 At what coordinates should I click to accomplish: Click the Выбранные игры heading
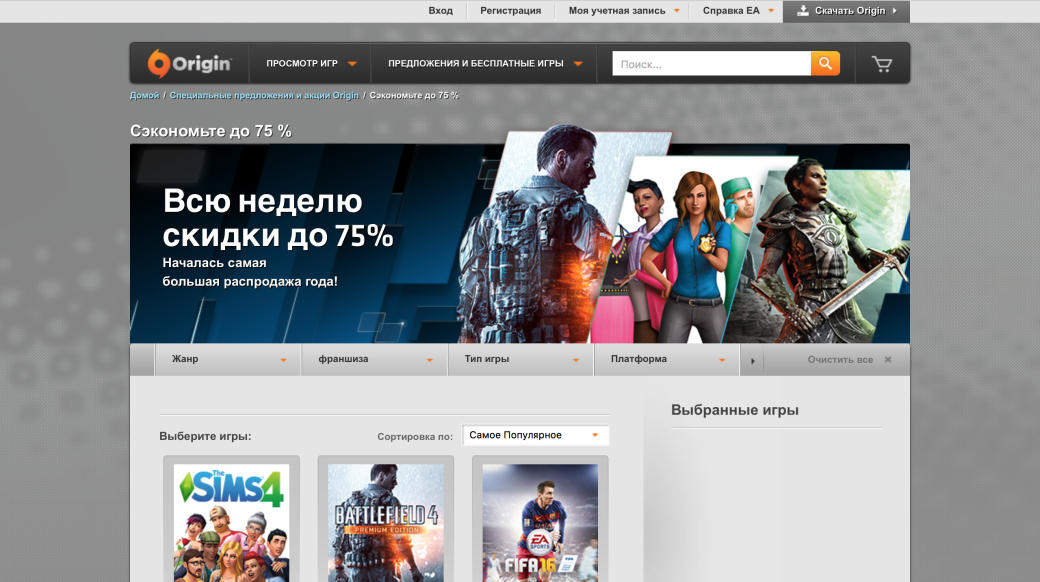(x=735, y=410)
